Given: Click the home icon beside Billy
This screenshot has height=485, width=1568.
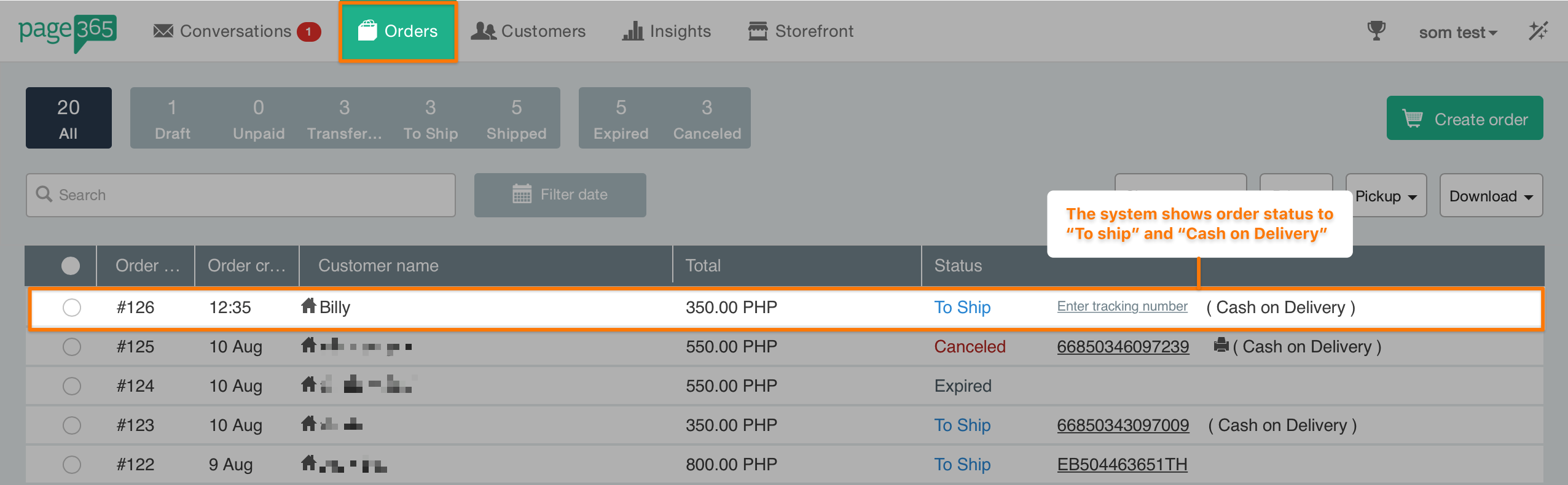Looking at the screenshot, I should [x=308, y=306].
